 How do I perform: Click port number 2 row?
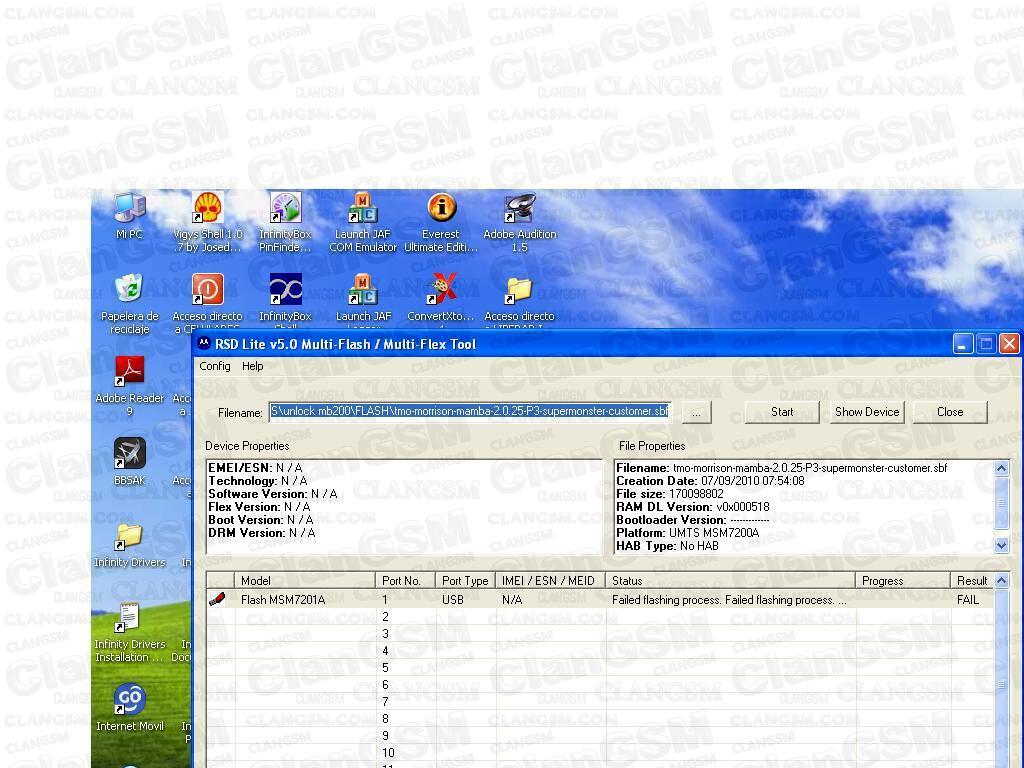pos(385,616)
